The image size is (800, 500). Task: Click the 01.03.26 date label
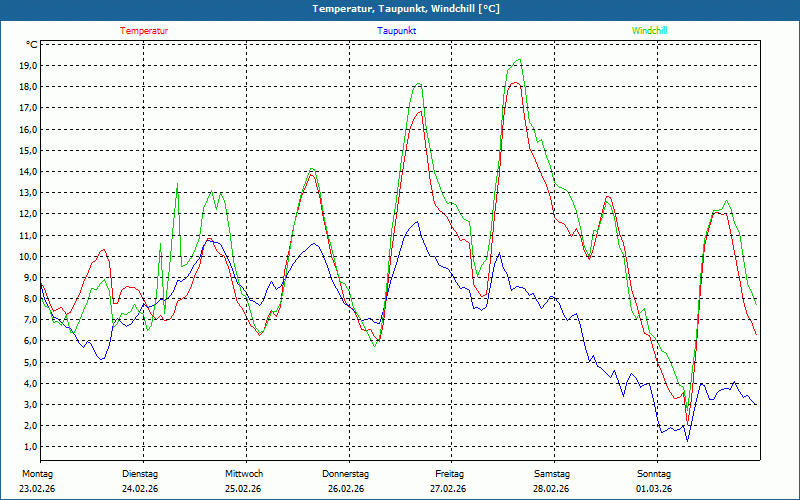pos(654,489)
